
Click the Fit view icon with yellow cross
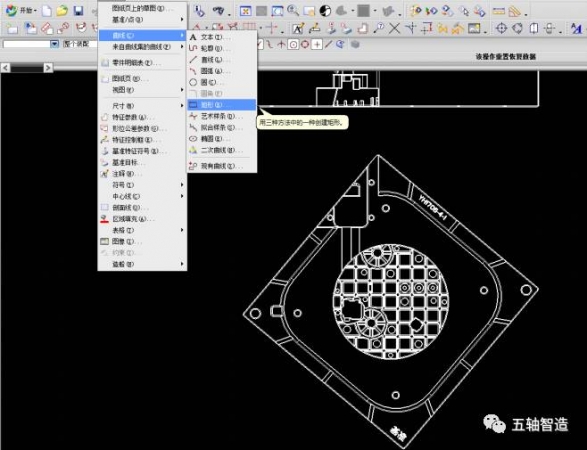pyautogui.click(x=245, y=11)
